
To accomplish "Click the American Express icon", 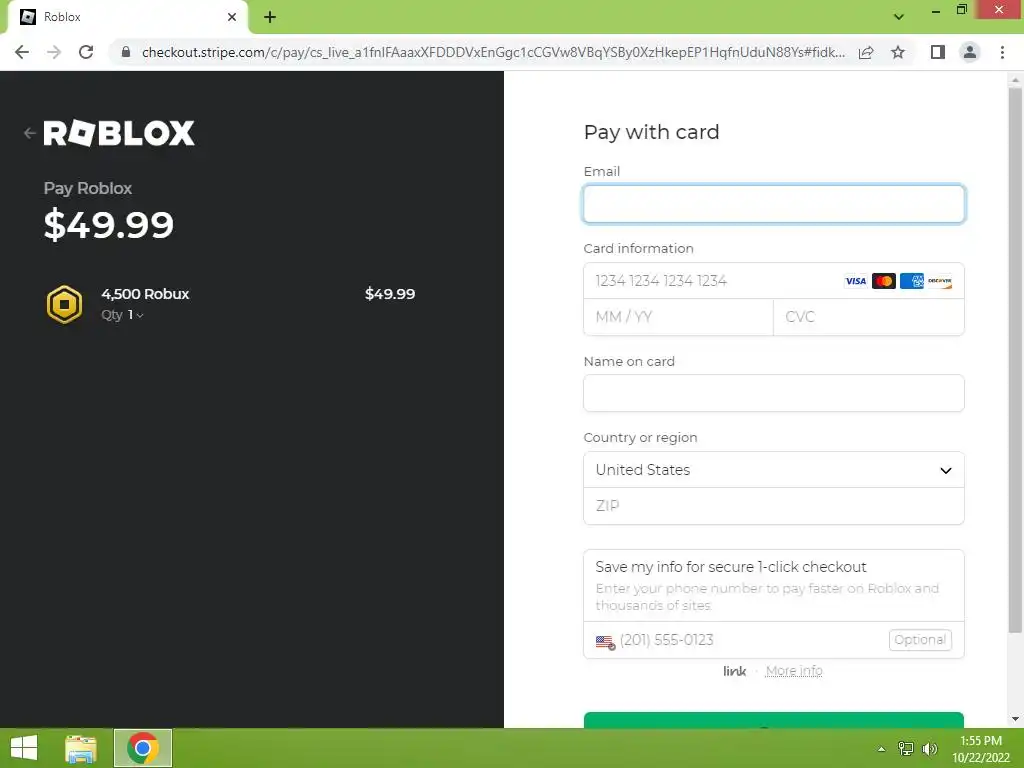I will pos(912,281).
